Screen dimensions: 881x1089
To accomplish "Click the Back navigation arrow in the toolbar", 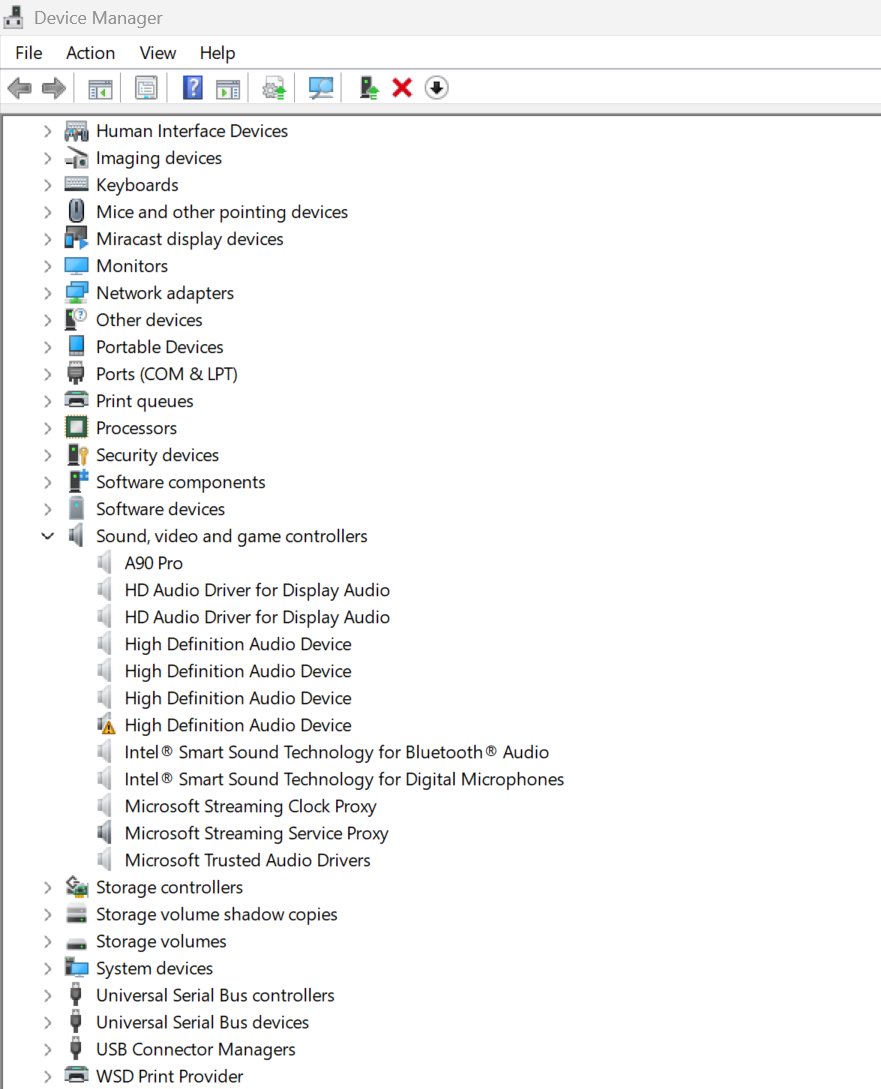I will click(19, 88).
